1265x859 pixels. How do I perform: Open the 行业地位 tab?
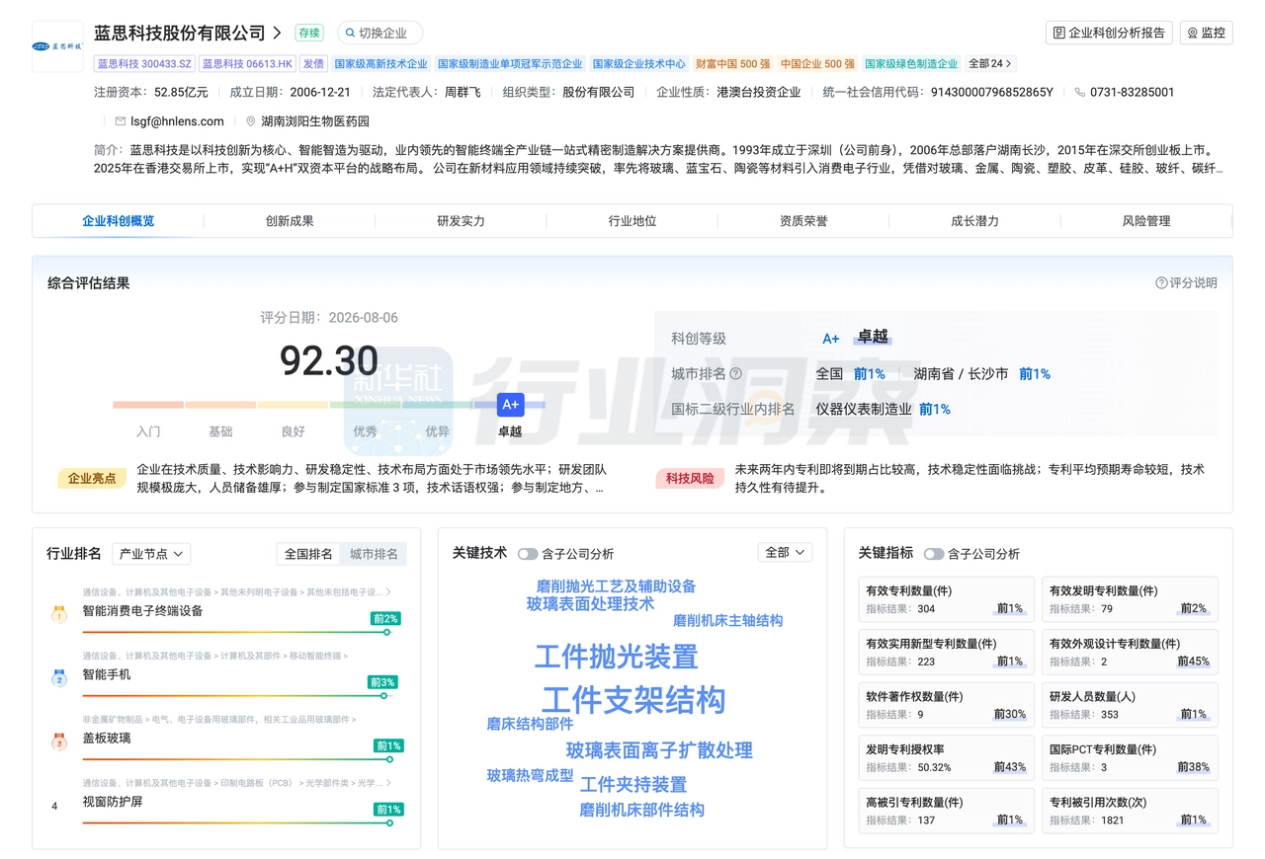pyautogui.click(x=632, y=221)
